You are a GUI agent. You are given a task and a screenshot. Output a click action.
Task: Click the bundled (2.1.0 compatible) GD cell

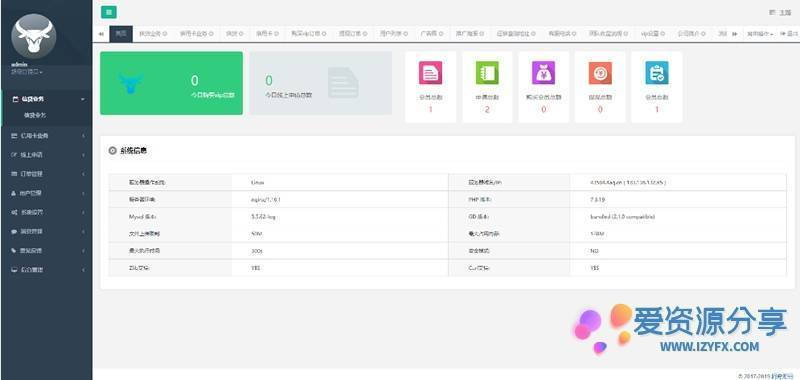coord(678,216)
